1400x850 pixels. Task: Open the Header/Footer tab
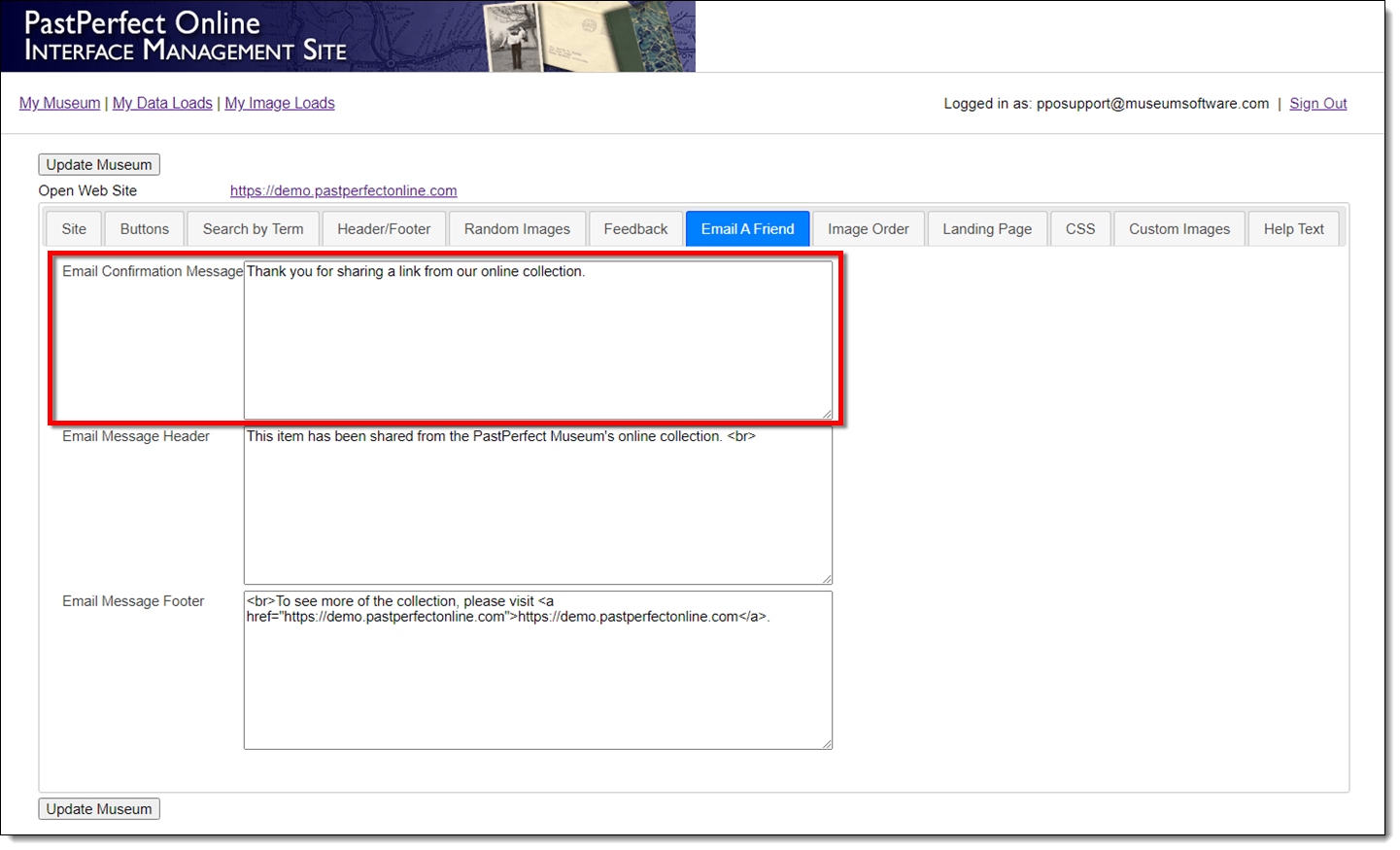[x=384, y=229]
